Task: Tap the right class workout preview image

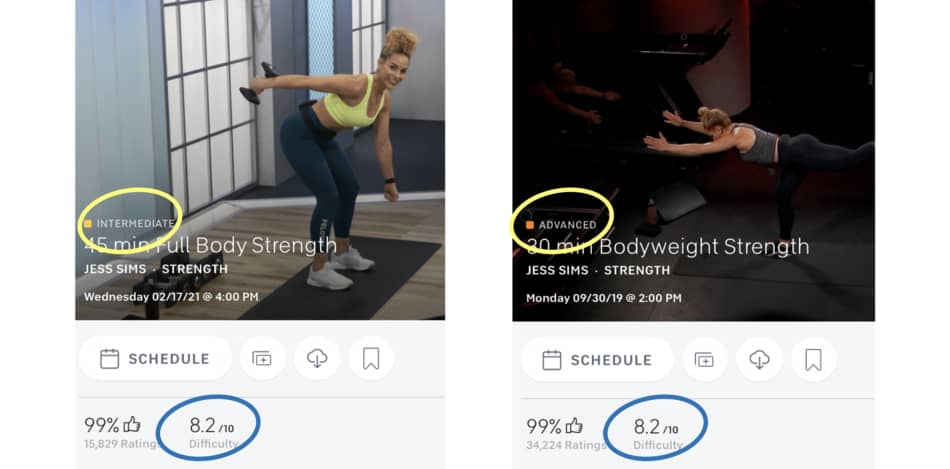Action: coord(693,160)
